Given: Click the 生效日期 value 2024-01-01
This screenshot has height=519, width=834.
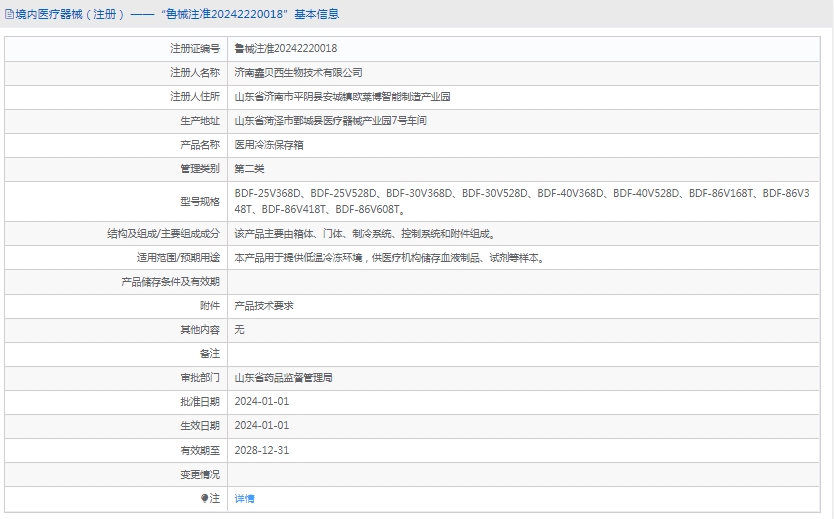Looking at the screenshot, I should [x=261, y=425].
